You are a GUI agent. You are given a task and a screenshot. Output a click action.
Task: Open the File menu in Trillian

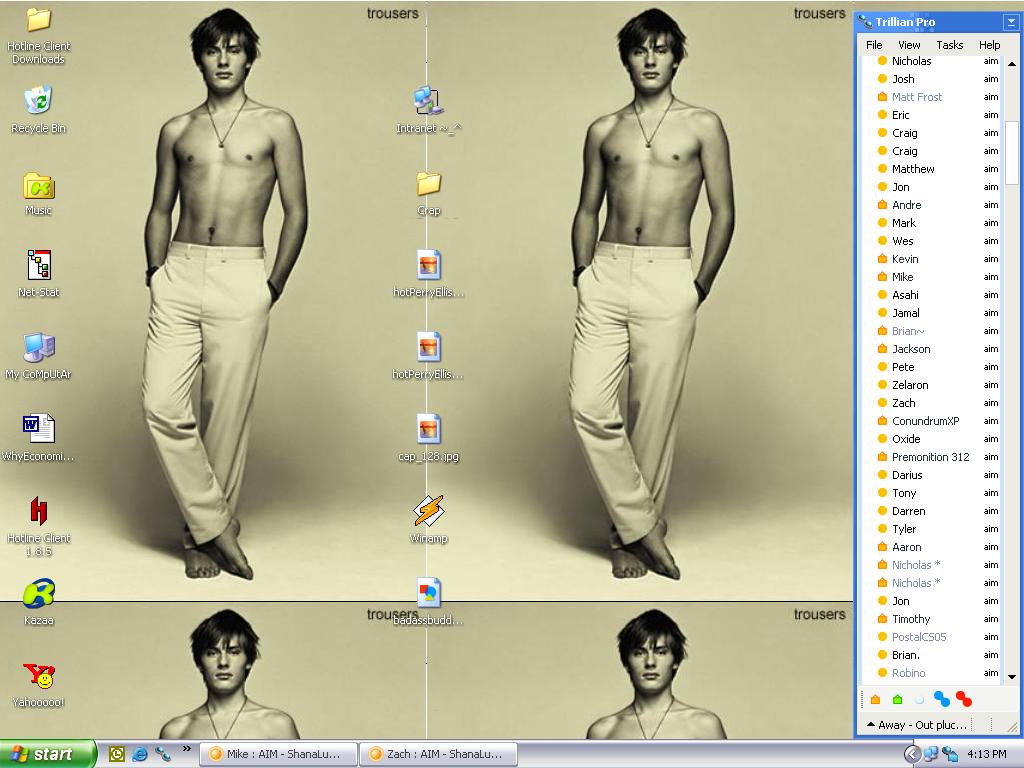pyautogui.click(x=874, y=45)
